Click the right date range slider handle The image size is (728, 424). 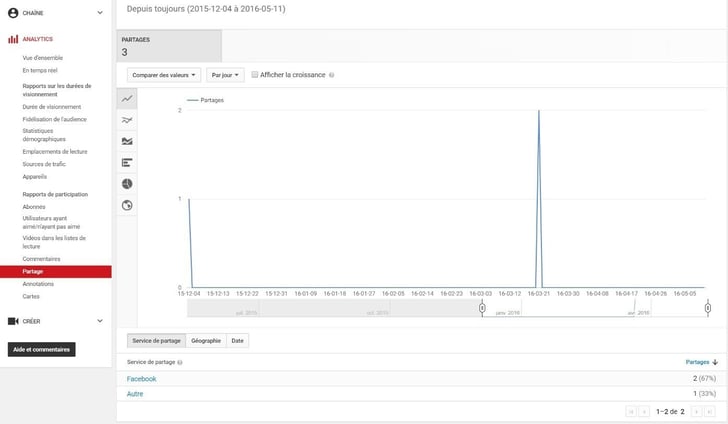[x=708, y=308]
